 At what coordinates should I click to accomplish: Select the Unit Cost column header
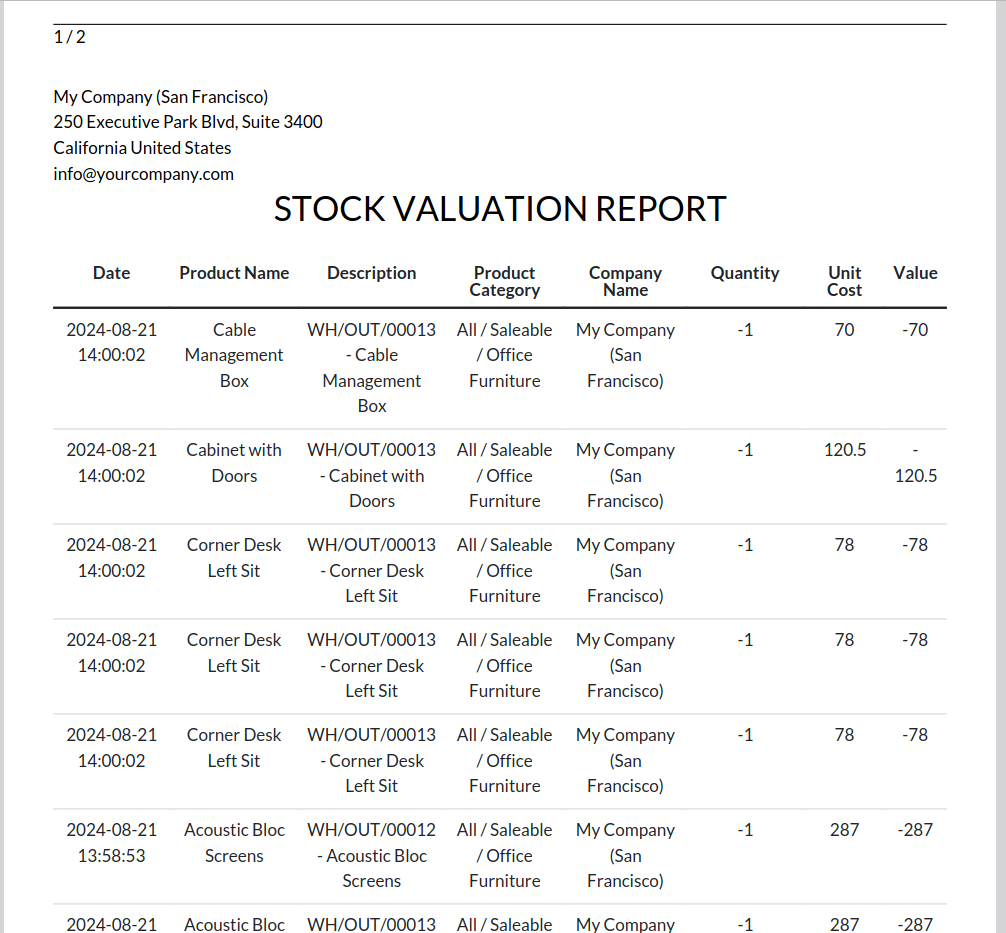pyautogui.click(x=844, y=281)
